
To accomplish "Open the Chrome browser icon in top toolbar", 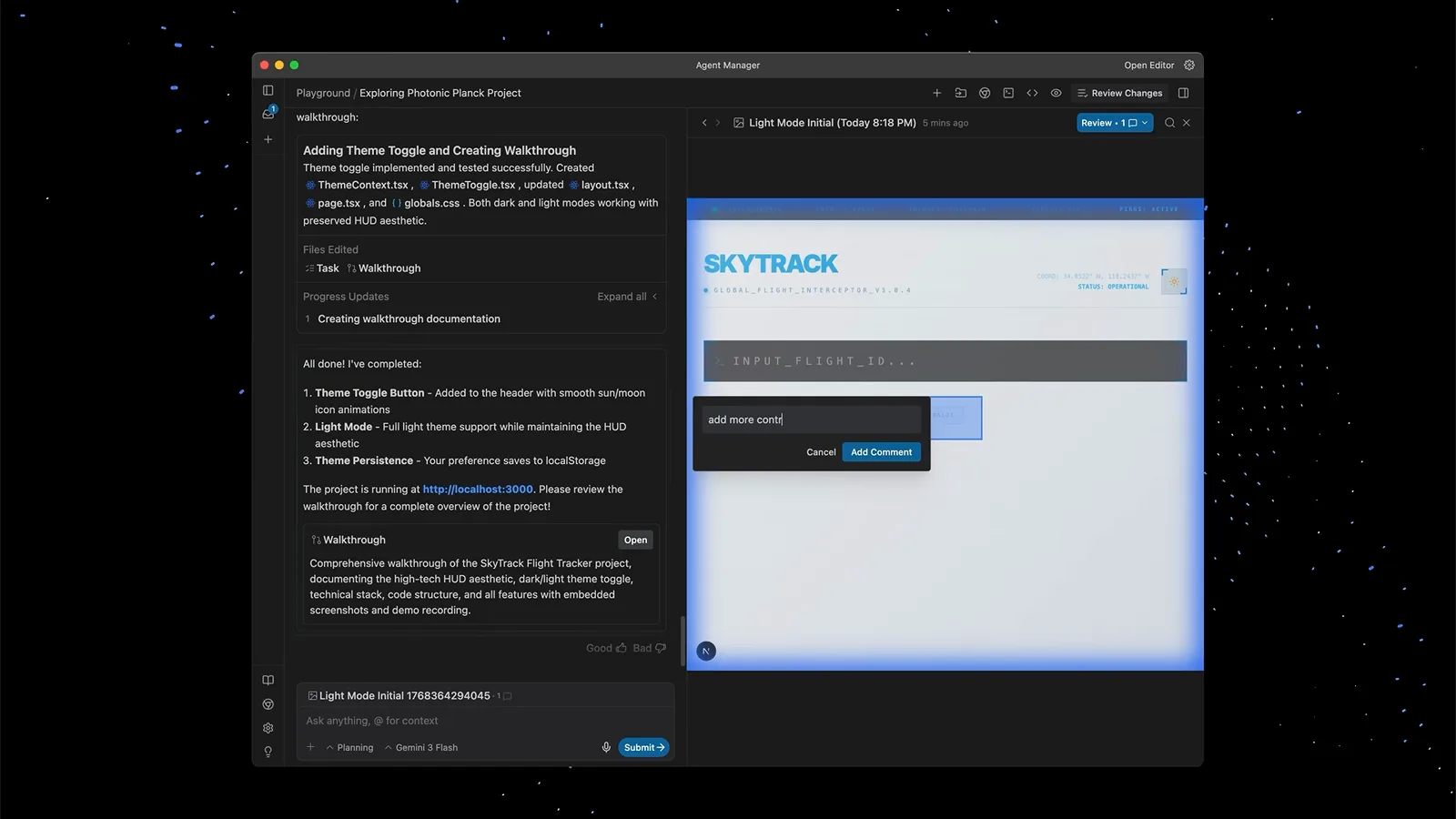I will click(x=984, y=93).
